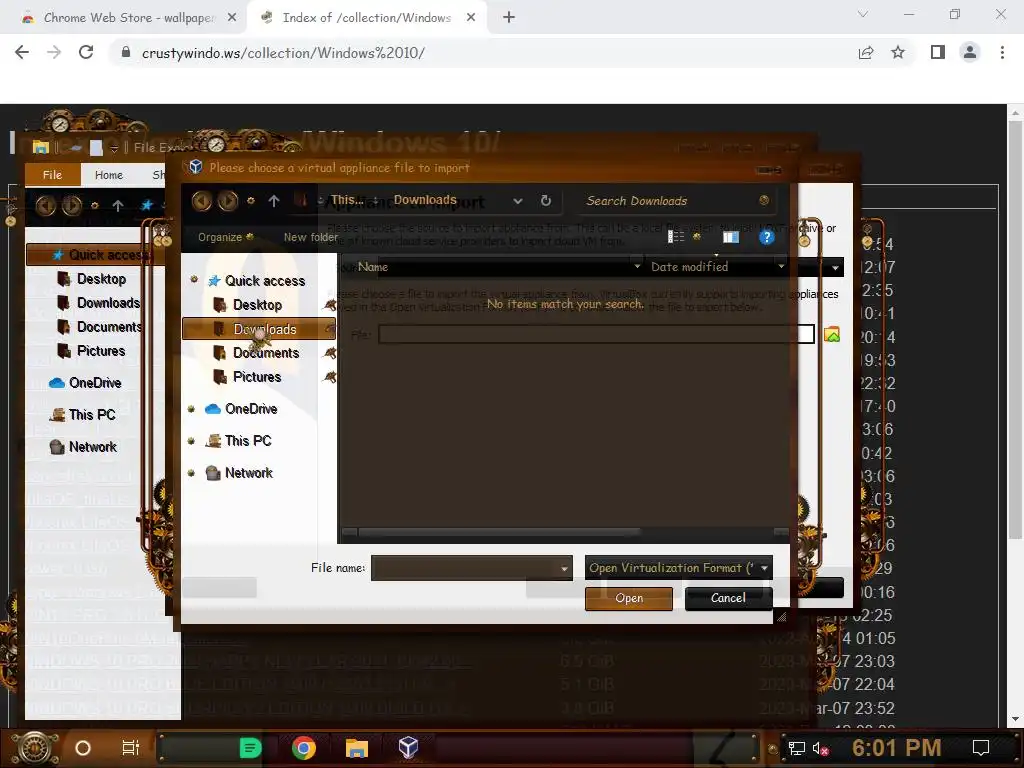This screenshot has height=768, width=1024.
Task: Open the notification center icon
Action: click(x=981, y=748)
